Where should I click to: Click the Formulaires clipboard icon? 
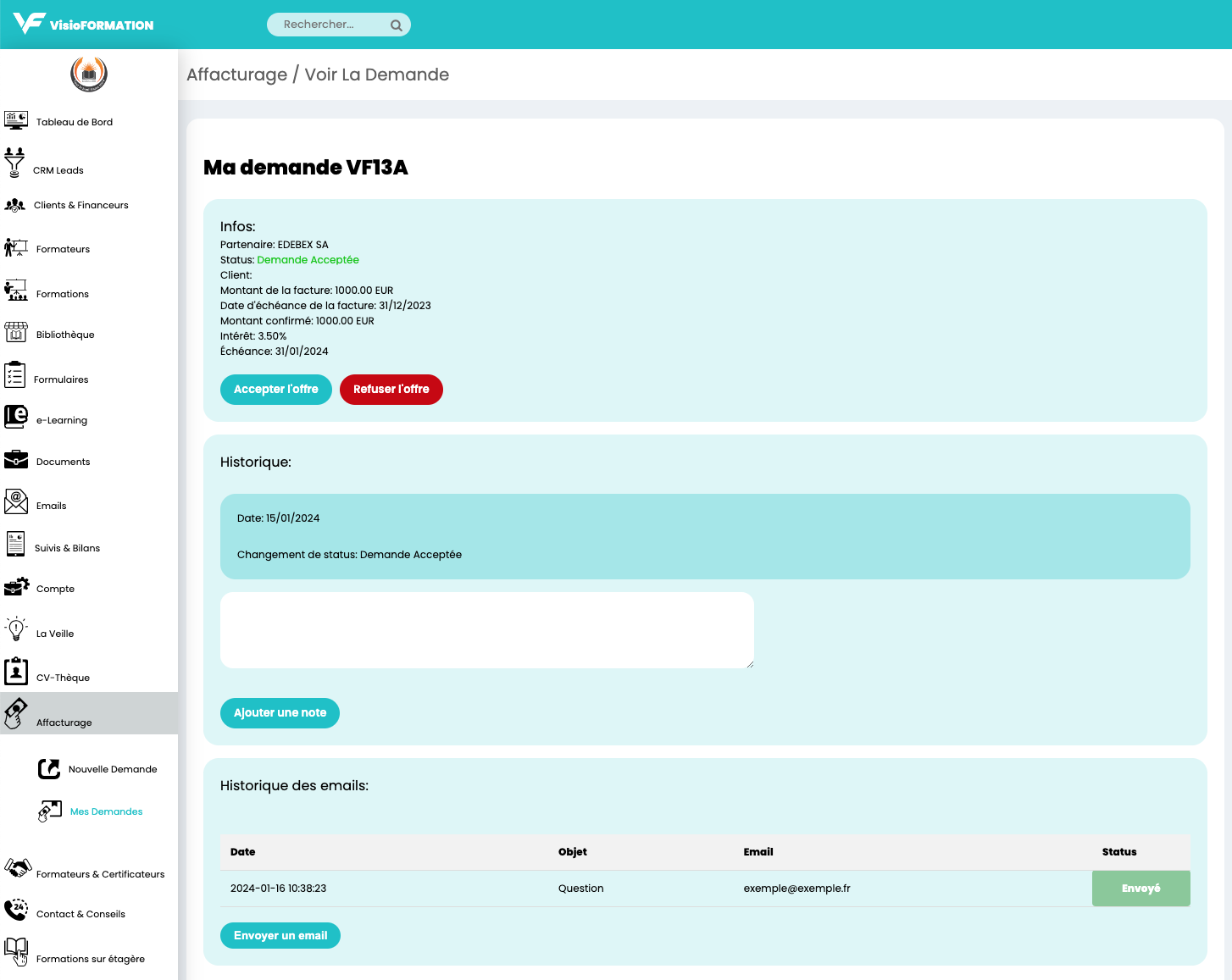pyautogui.click(x=14, y=374)
